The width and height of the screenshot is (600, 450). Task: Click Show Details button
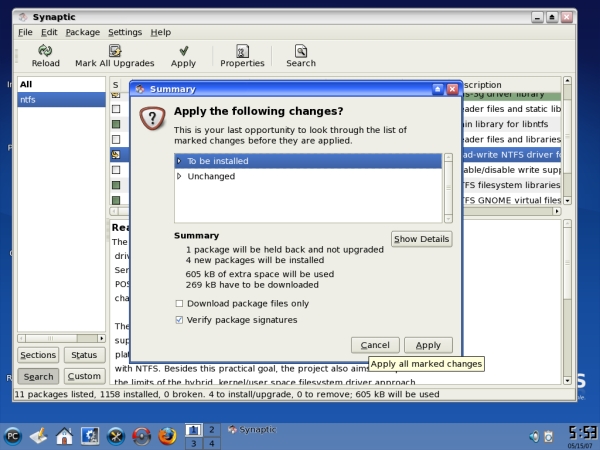[422, 239]
